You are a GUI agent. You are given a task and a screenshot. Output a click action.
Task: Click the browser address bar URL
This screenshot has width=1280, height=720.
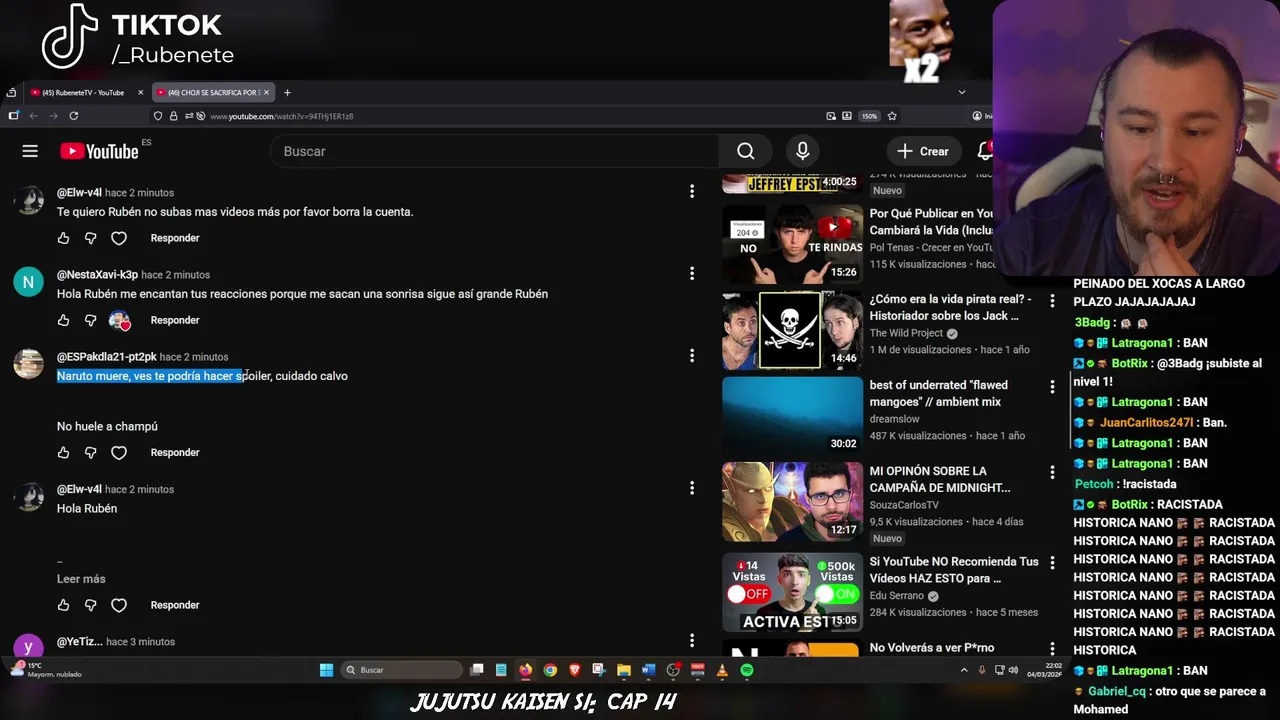[281, 116]
